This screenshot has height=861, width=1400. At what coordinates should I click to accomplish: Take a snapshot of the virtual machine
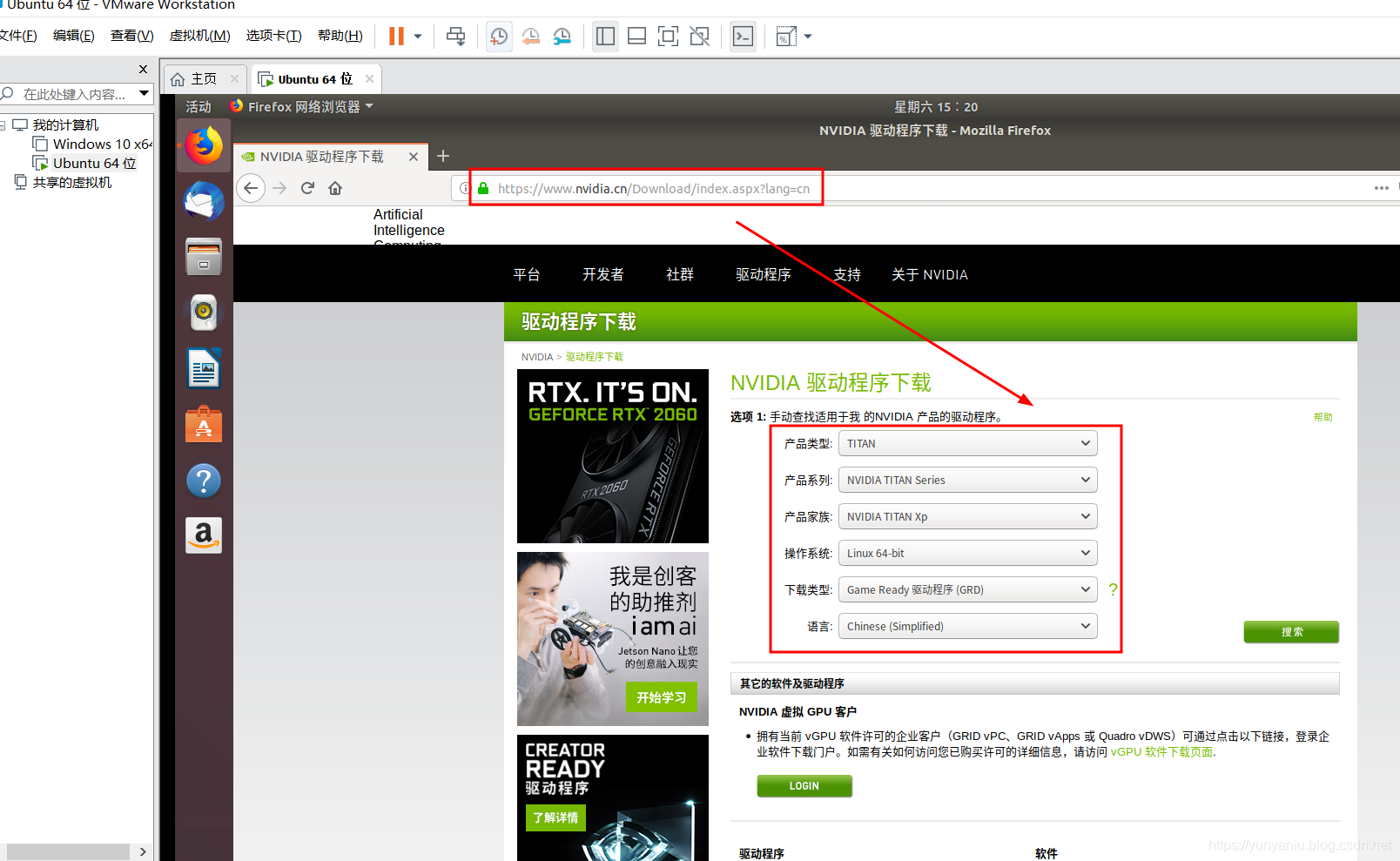point(499,37)
